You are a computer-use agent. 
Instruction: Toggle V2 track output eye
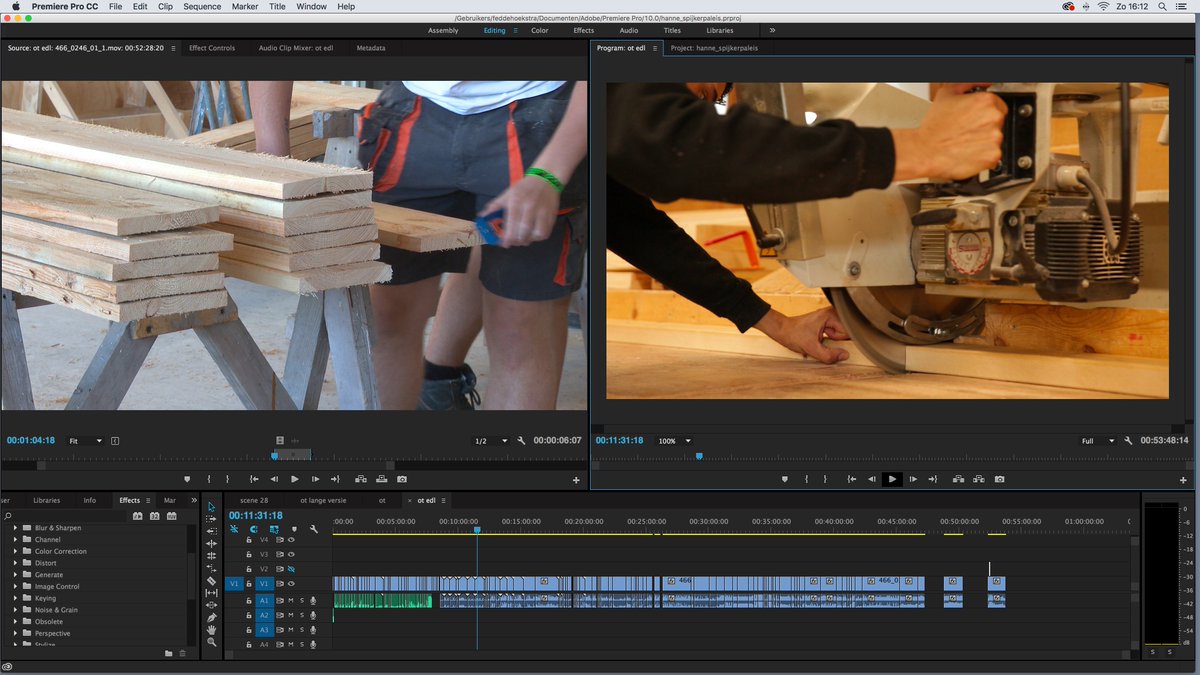pos(291,569)
